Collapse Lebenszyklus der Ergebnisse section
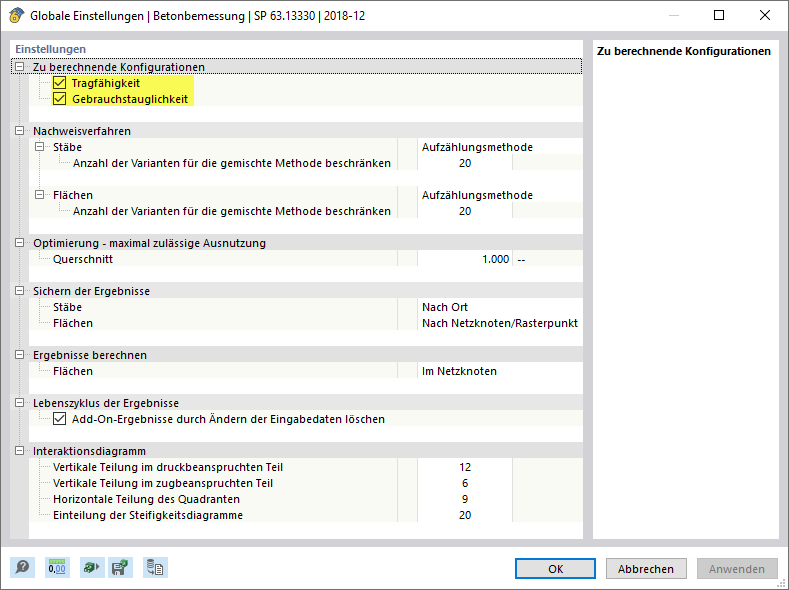Image resolution: width=789 pixels, height=590 pixels. click(19, 402)
